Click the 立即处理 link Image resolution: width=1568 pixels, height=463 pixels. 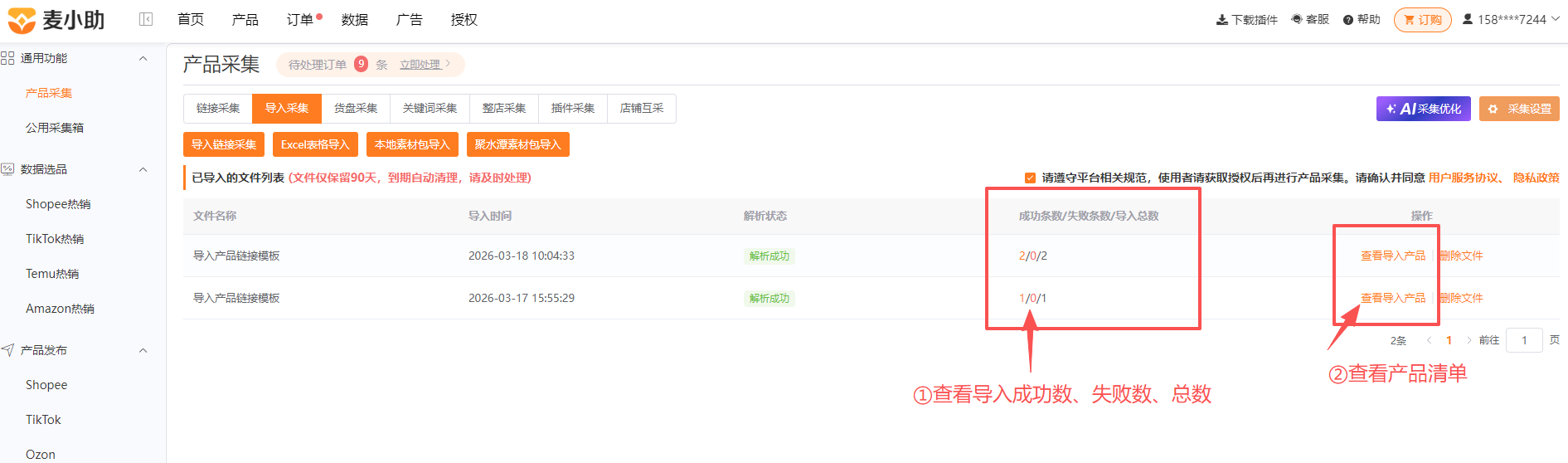click(x=420, y=65)
